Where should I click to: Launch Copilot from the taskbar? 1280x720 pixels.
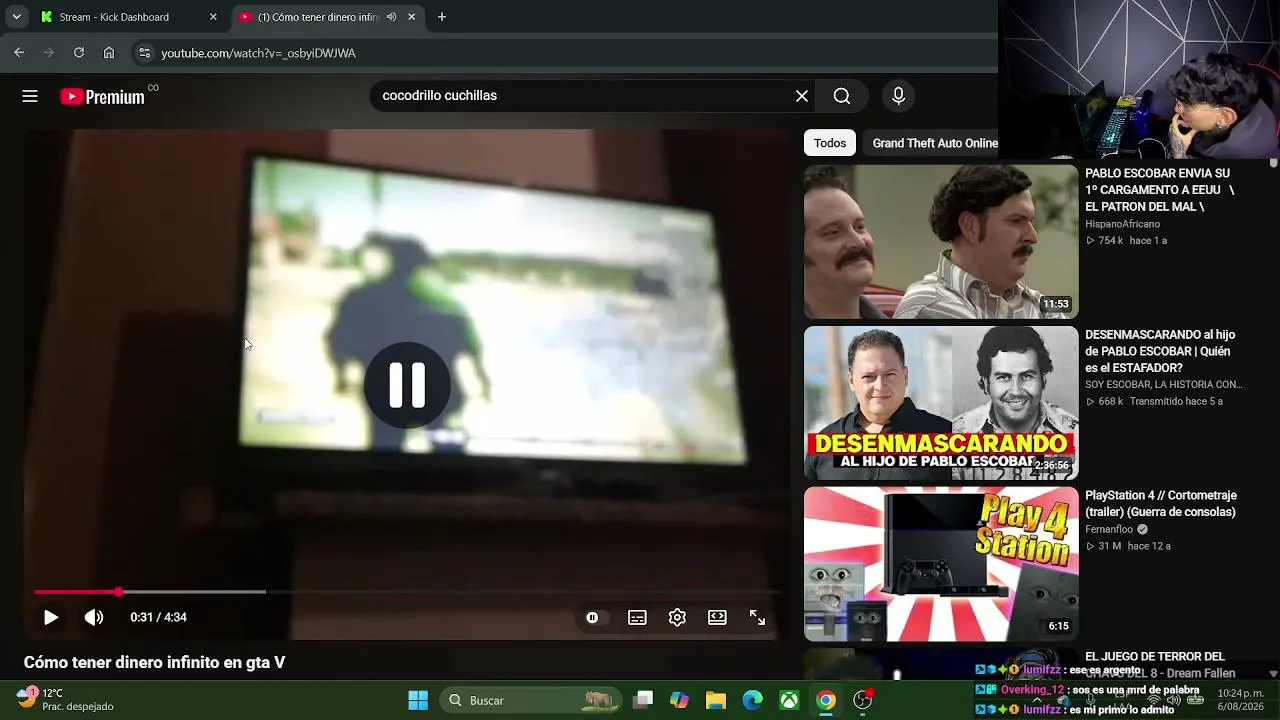coord(680,700)
